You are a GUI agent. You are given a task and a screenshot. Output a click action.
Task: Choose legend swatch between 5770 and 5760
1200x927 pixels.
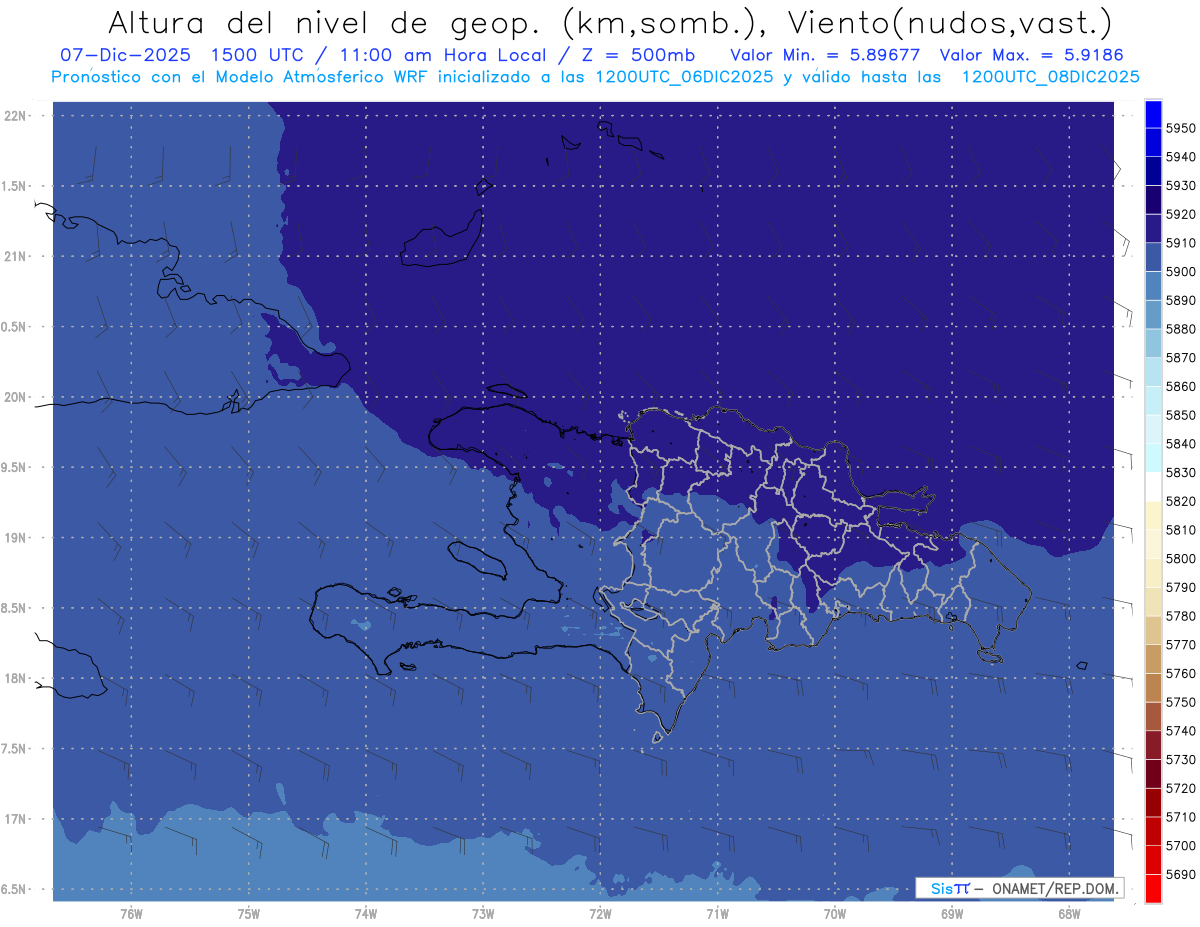[x=1153, y=659]
